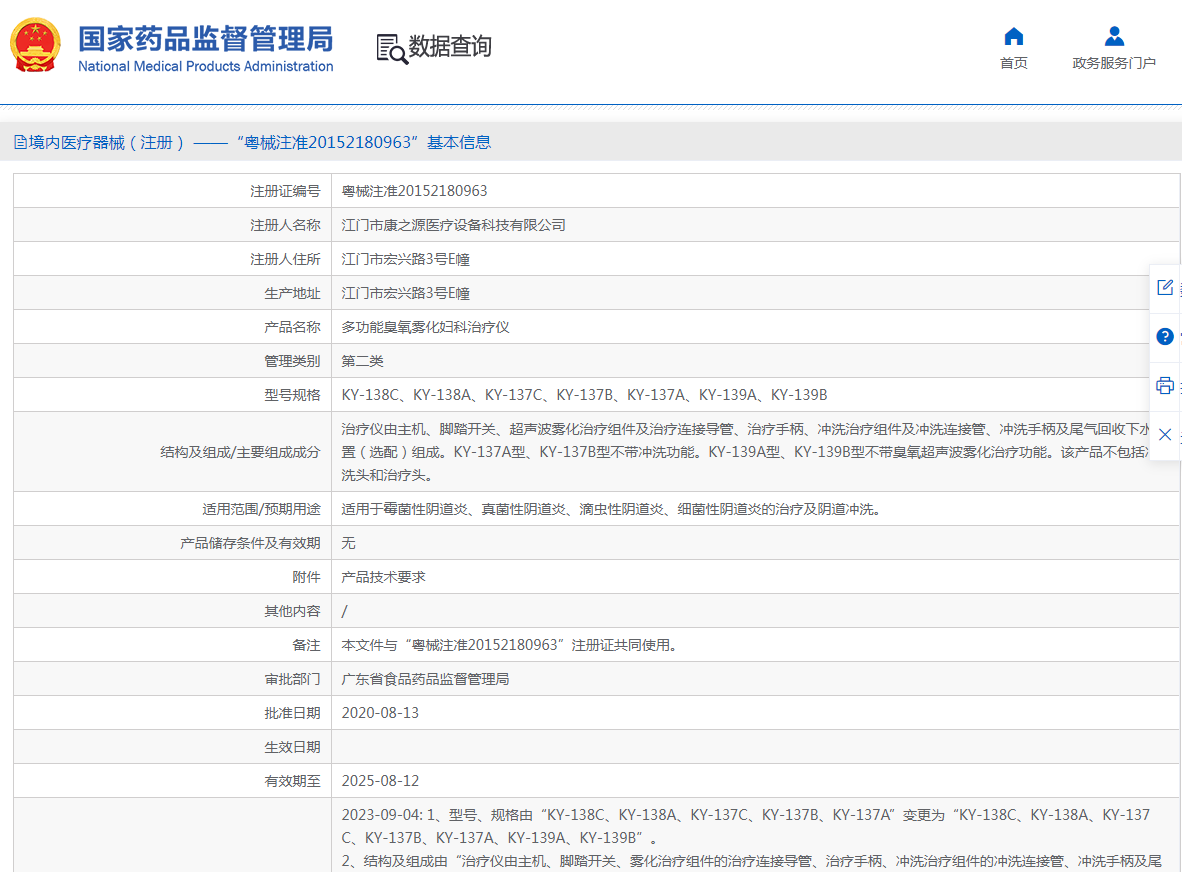Viewport: 1182px width, 872px height.
Task: Click 产品技术要求 attachment text
Action: pos(383,577)
